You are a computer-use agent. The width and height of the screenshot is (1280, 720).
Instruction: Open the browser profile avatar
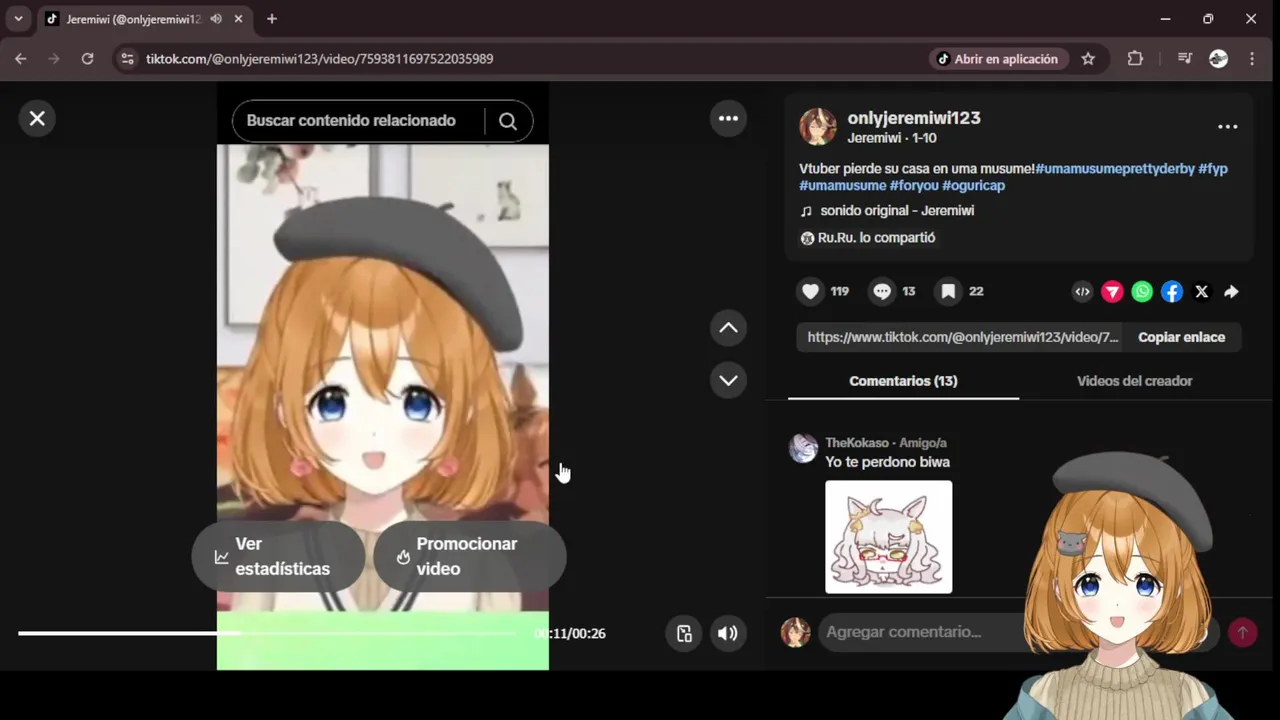tap(1218, 59)
